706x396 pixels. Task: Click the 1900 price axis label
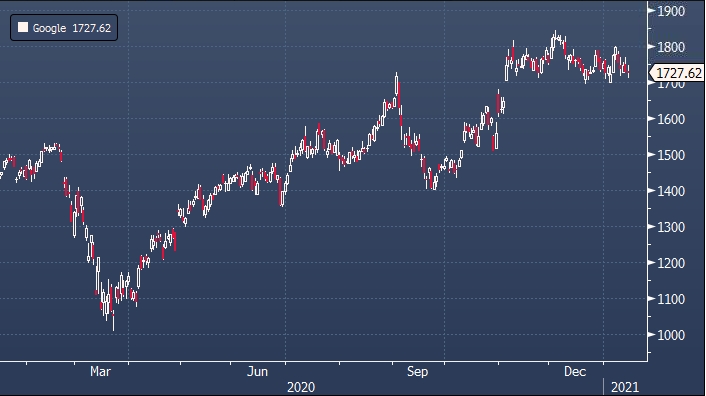(x=671, y=11)
